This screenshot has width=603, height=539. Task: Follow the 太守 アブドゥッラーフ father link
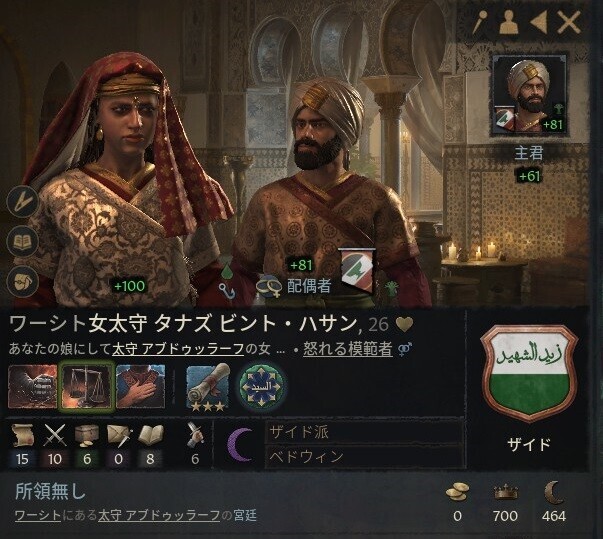point(178,349)
